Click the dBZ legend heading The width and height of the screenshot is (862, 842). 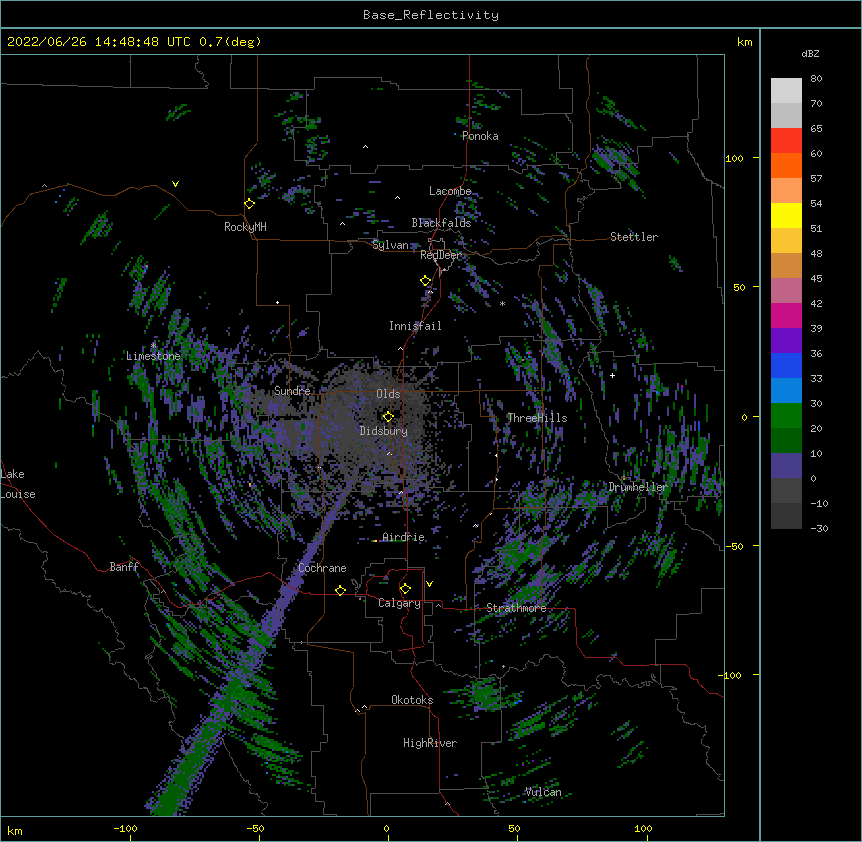(x=810, y=54)
